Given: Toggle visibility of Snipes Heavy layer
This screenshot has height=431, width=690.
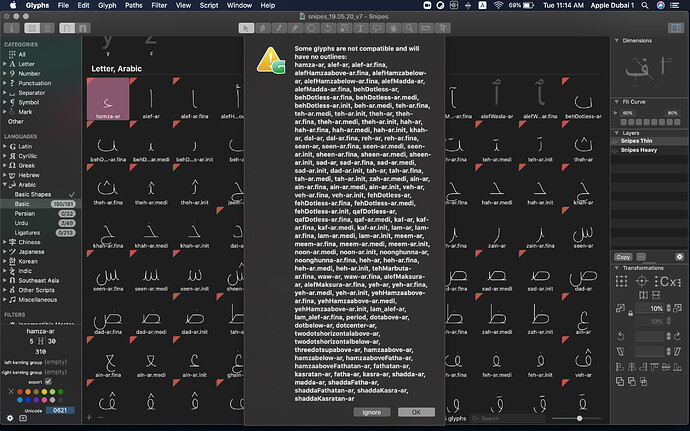Looking at the screenshot, I should point(615,150).
